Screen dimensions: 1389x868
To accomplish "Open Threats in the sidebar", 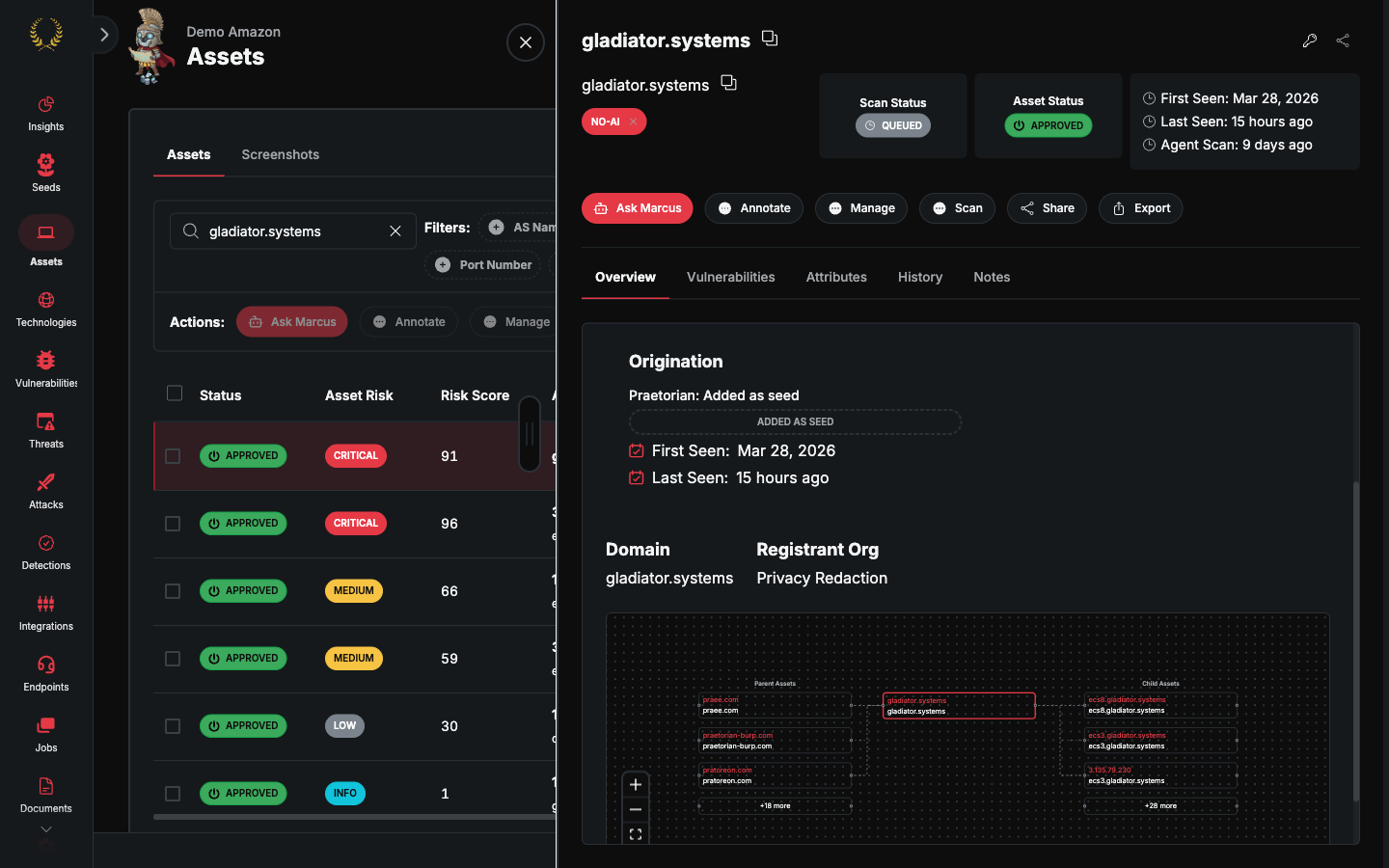I will 45,431.
